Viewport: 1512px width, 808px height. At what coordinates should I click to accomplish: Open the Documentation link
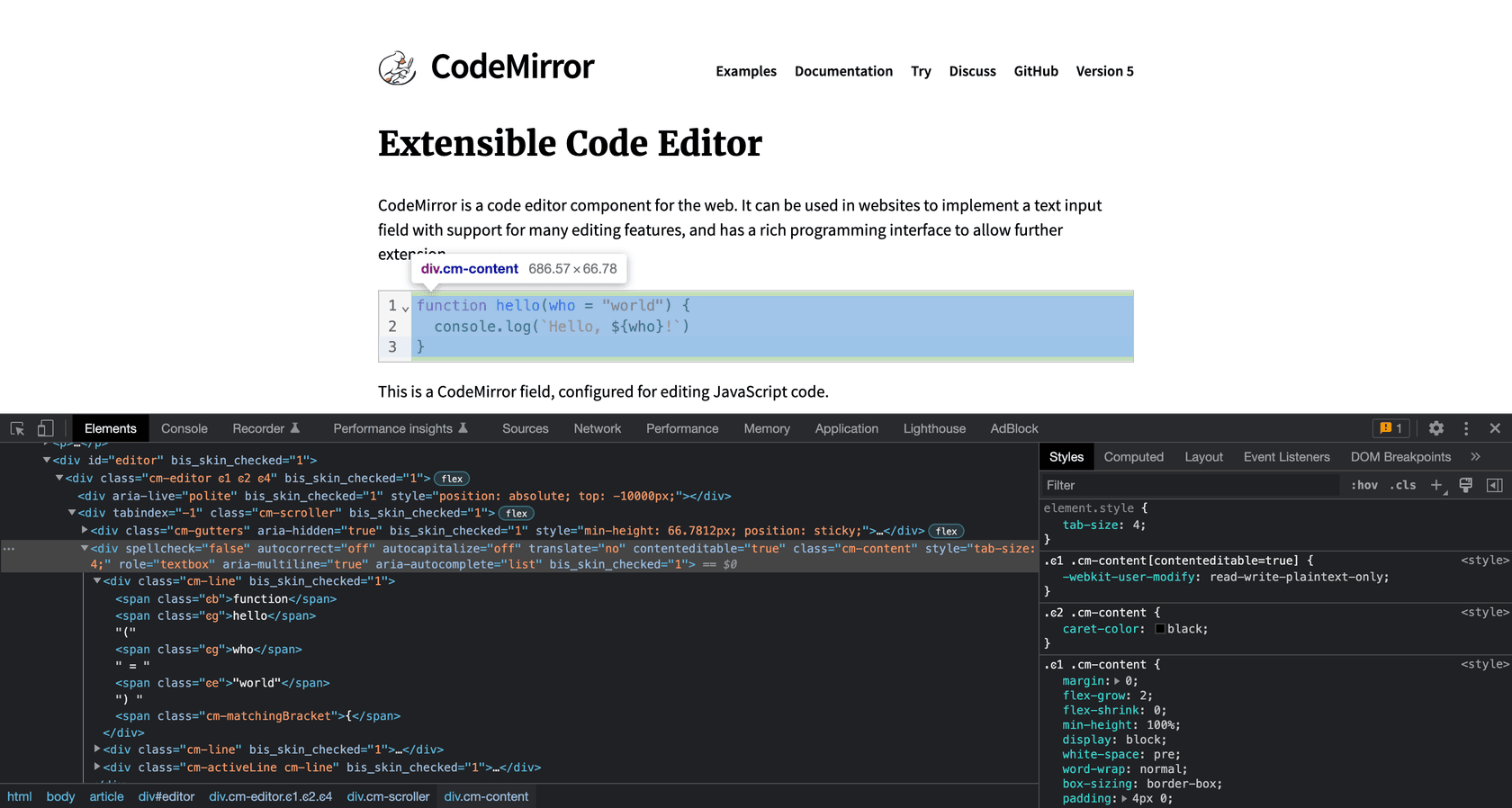point(844,71)
